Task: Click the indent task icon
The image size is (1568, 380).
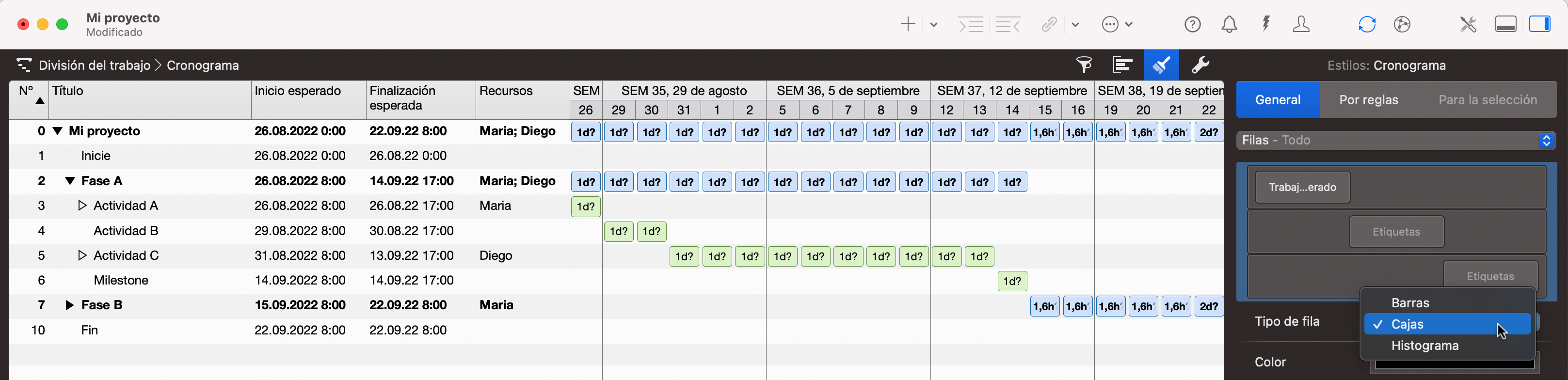Action: coord(971,25)
